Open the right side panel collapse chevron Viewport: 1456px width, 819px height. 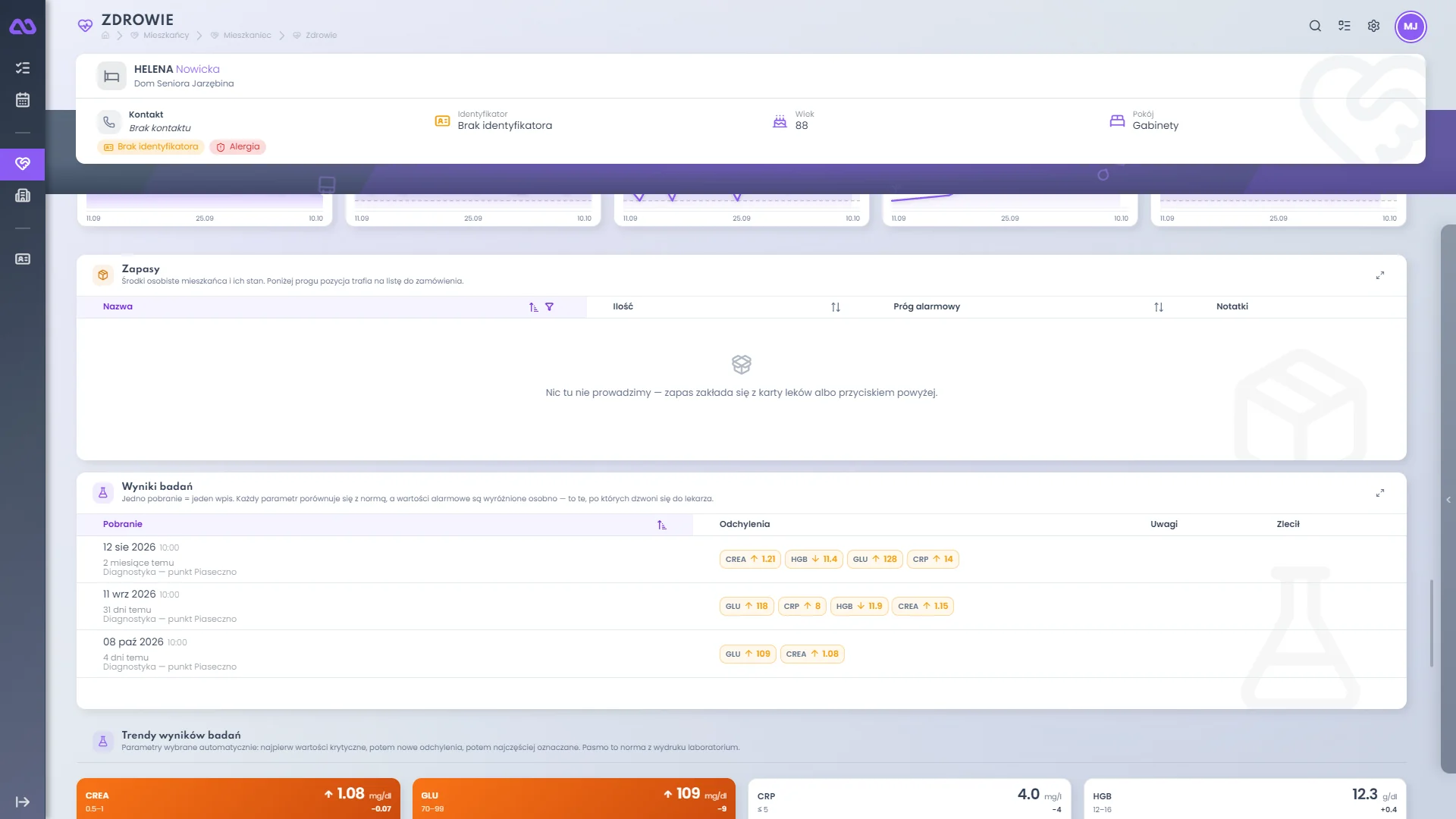(1448, 500)
